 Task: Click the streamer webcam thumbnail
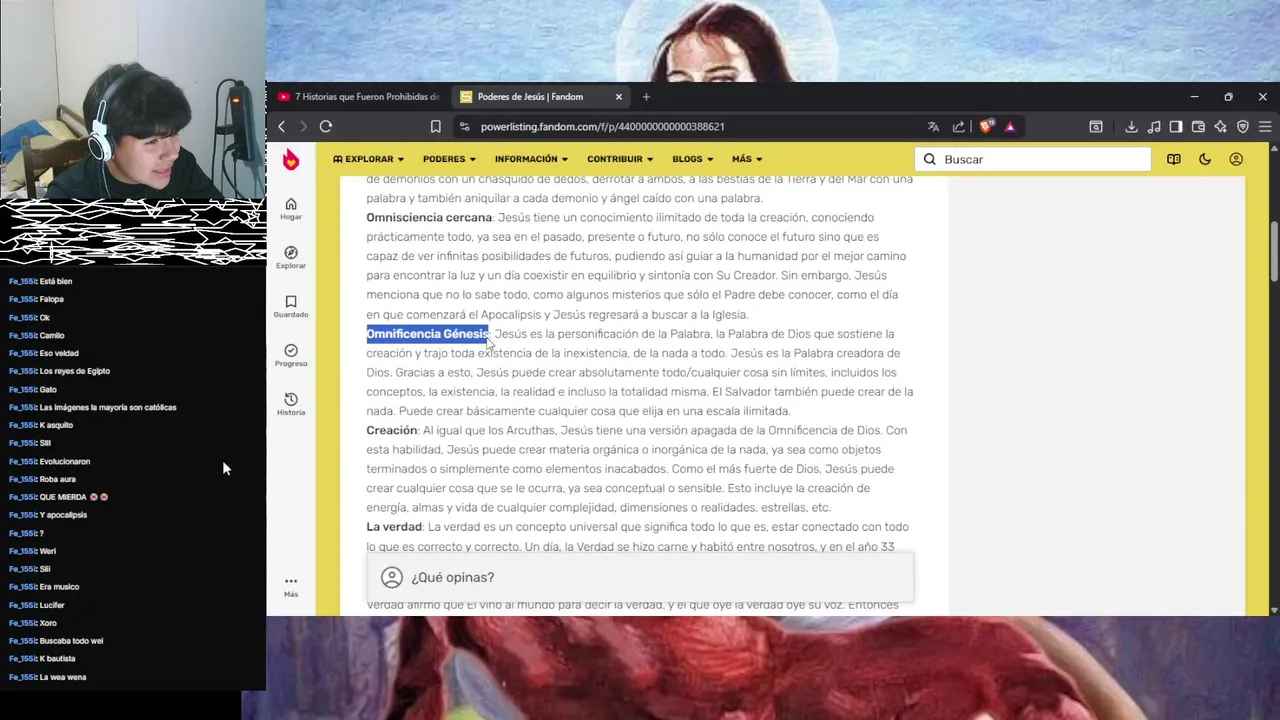click(133, 100)
